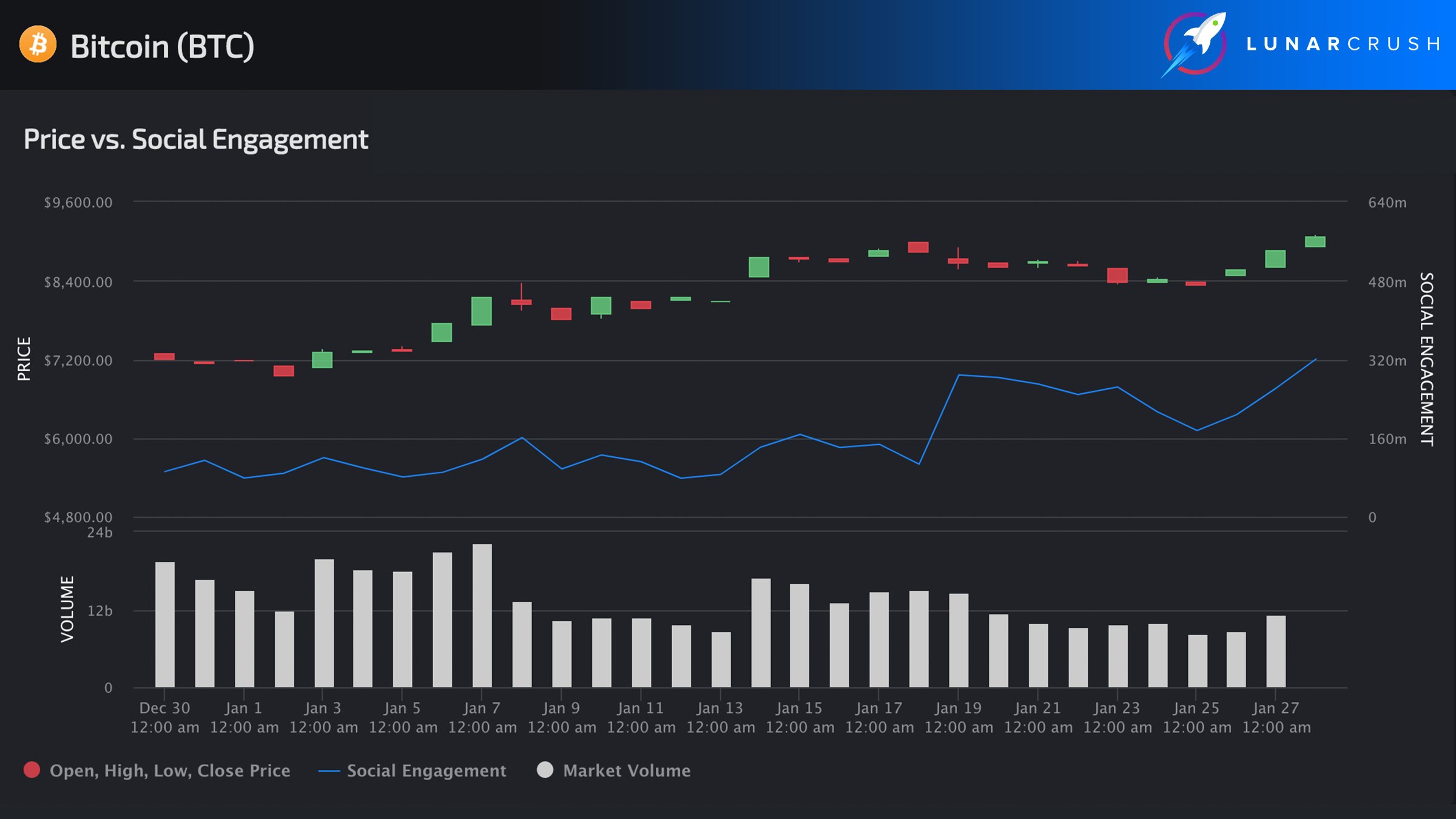Click the Jan 3 date axis label
This screenshot has height=819, width=1456.
[323, 718]
